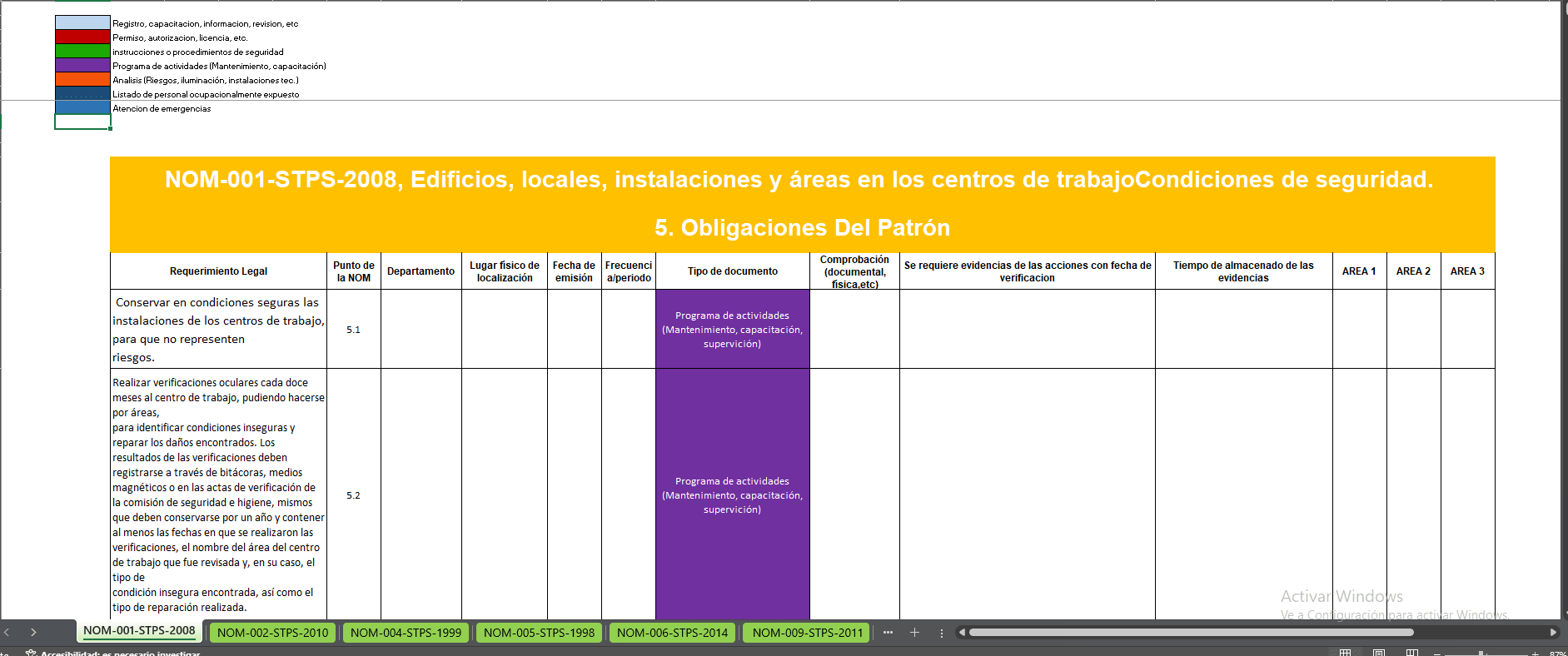Viewport: 1568px width, 656px height.
Task: Select the AREA 1 header cell
Action: (x=1359, y=271)
